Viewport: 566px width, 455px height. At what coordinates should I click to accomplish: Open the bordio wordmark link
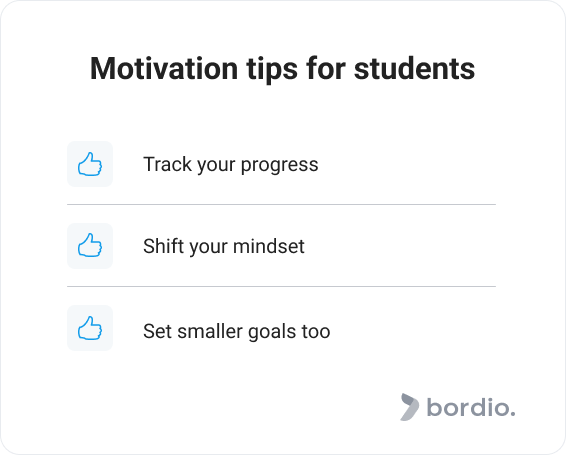(471, 407)
